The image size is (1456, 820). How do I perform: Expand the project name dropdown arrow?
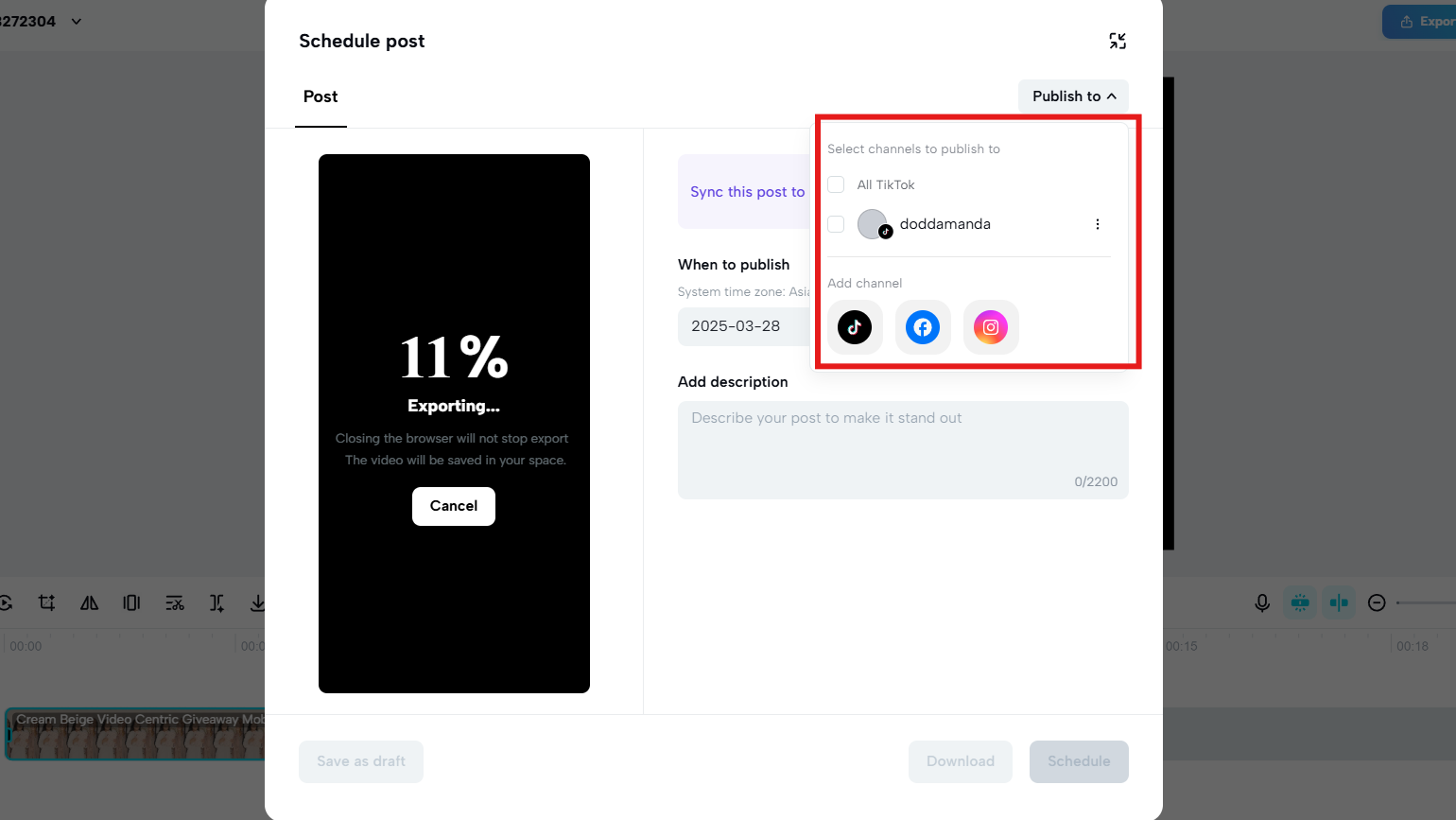click(x=77, y=21)
